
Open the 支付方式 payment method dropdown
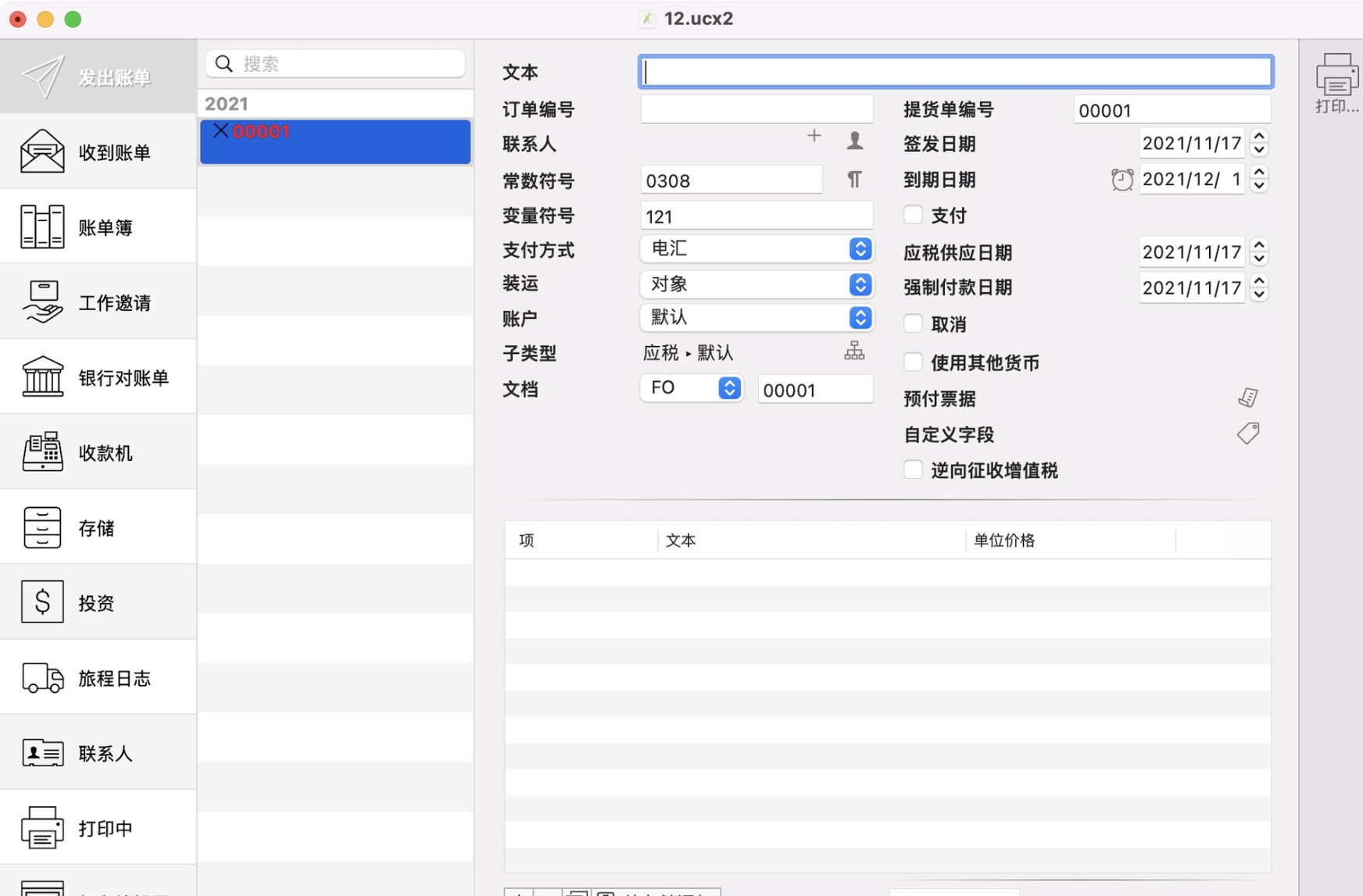click(860, 248)
